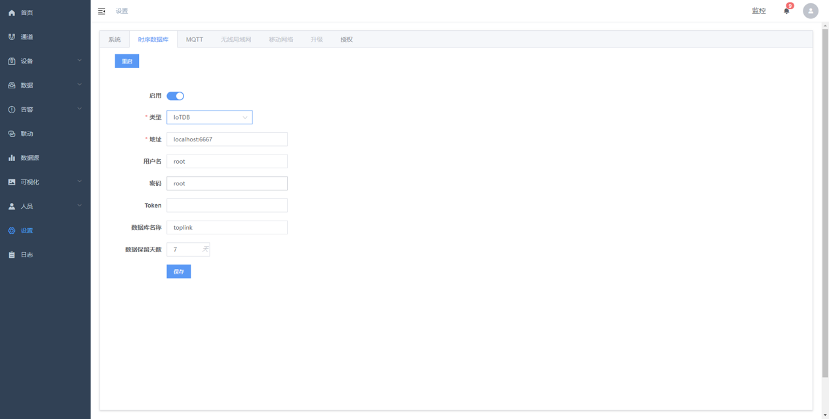Open the 通道 channel icon in sidebar
Viewport: 830px width, 420px height.
[x=12, y=37]
